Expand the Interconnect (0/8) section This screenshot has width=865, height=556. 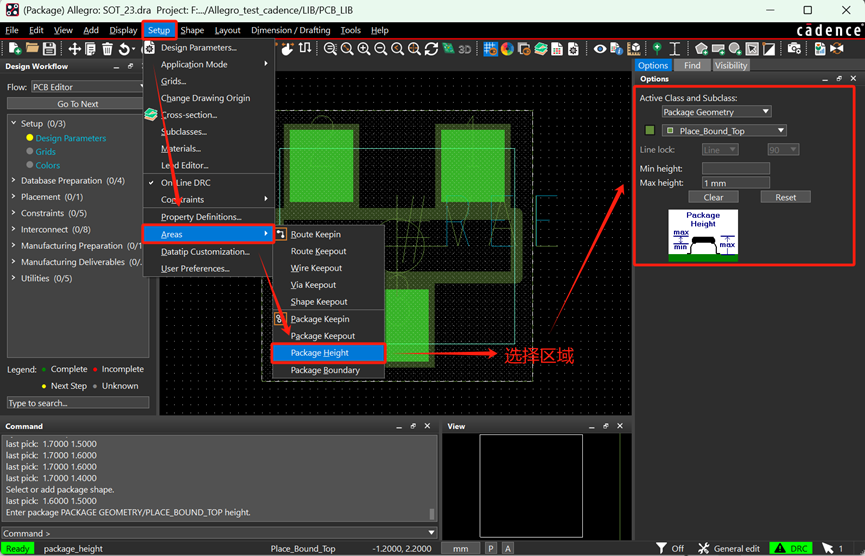click(x=14, y=229)
